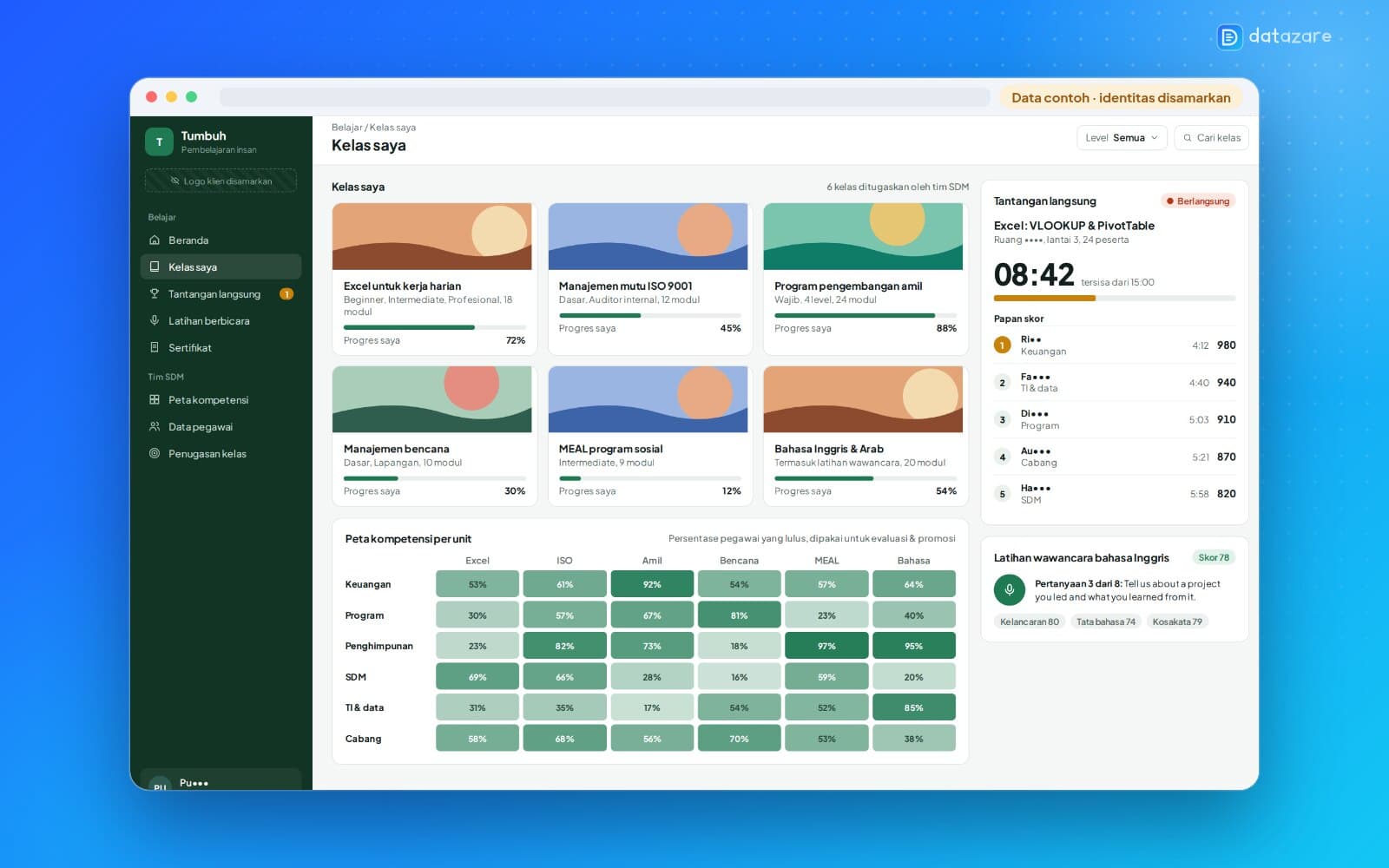Click the rank 1 badge for Ri•••
The image size is (1389, 868).
pos(1002,345)
